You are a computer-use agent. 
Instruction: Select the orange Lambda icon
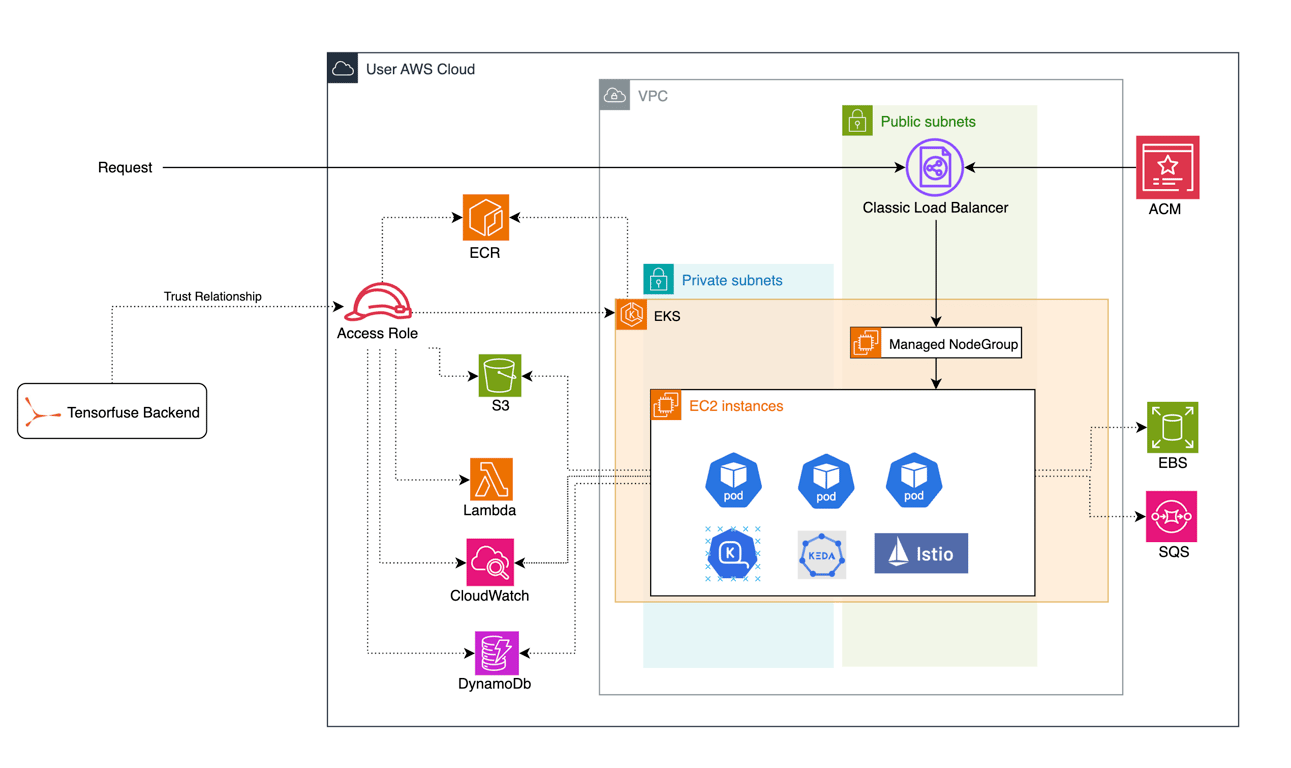click(x=491, y=479)
